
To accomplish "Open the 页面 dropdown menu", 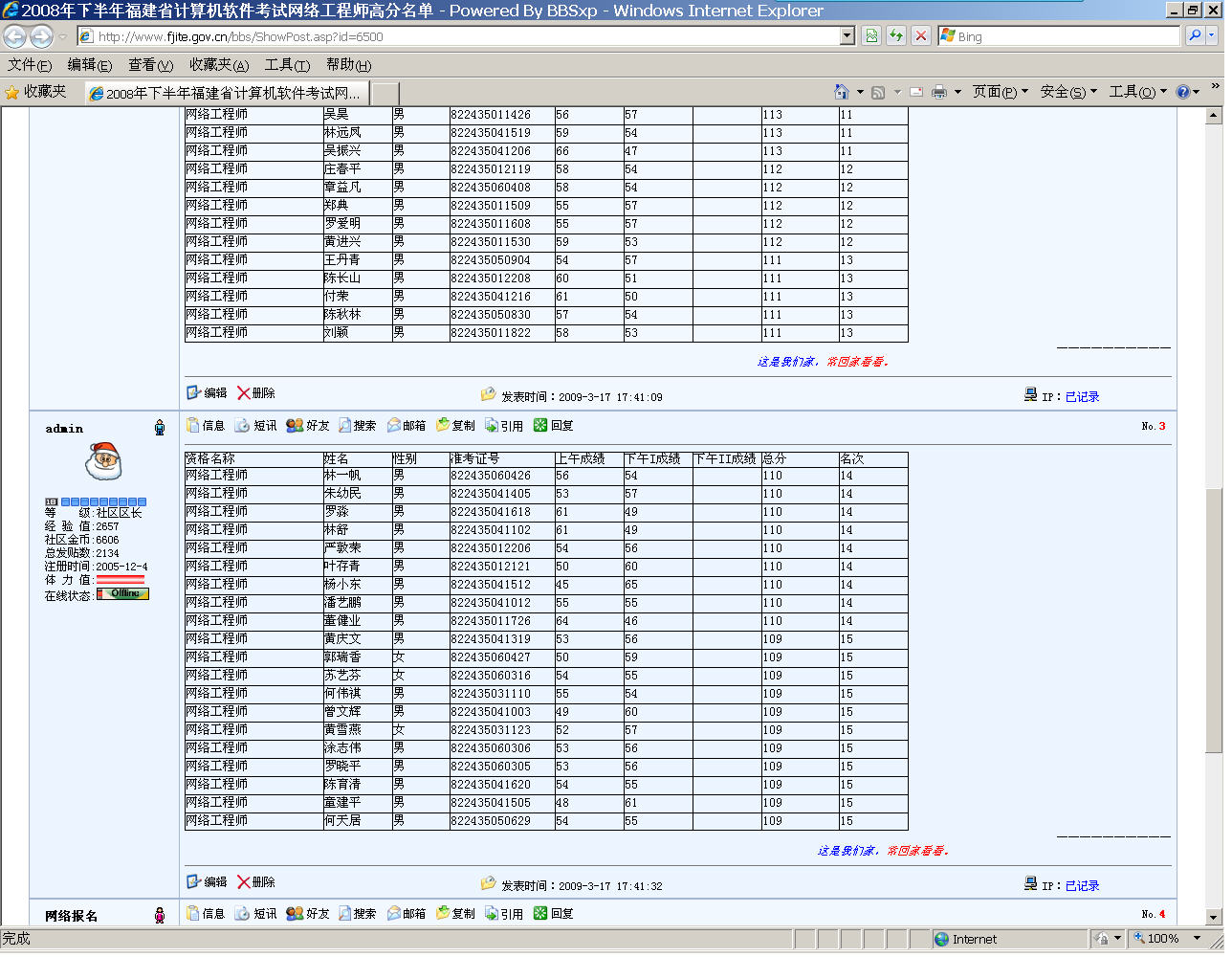I will click(x=1000, y=92).
